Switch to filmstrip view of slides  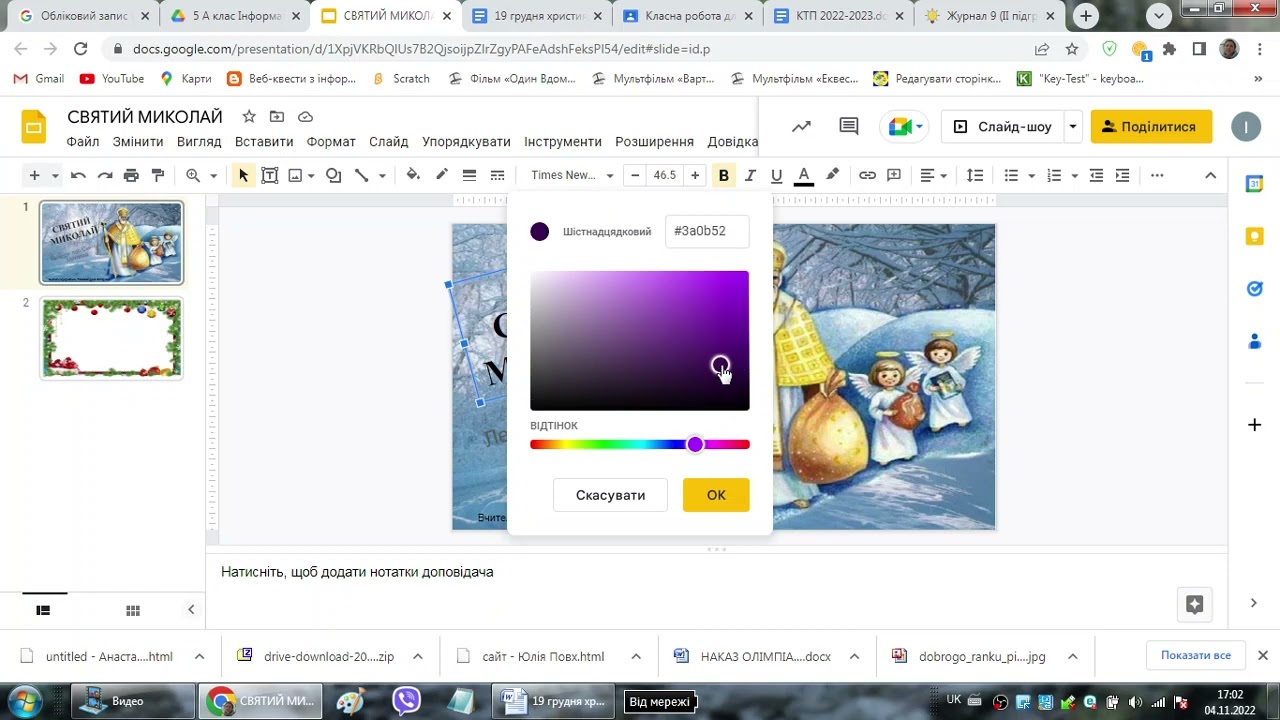pos(43,610)
